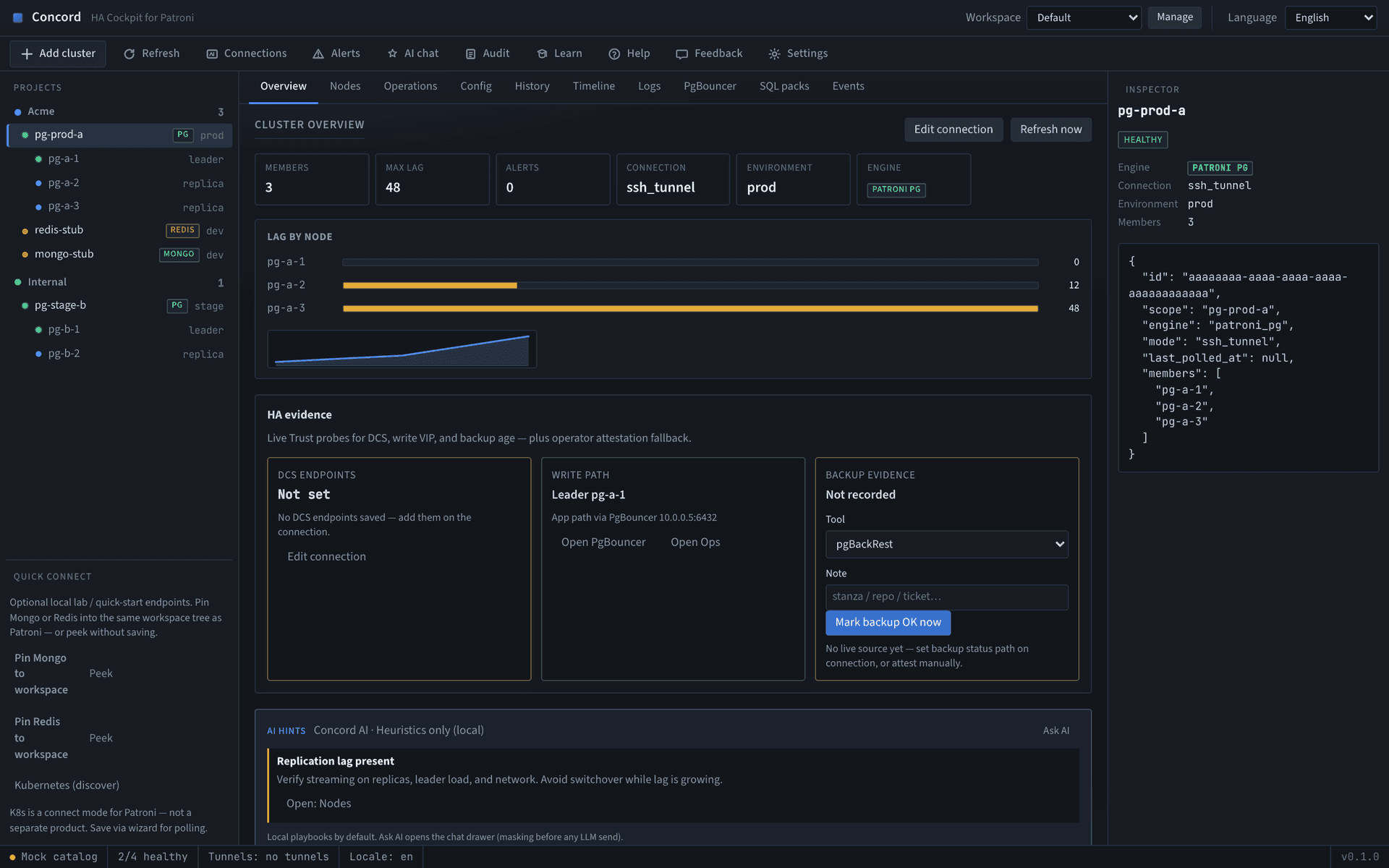Click Mark backup OK now
The image size is (1389, 868).
(x=888, y=622)
